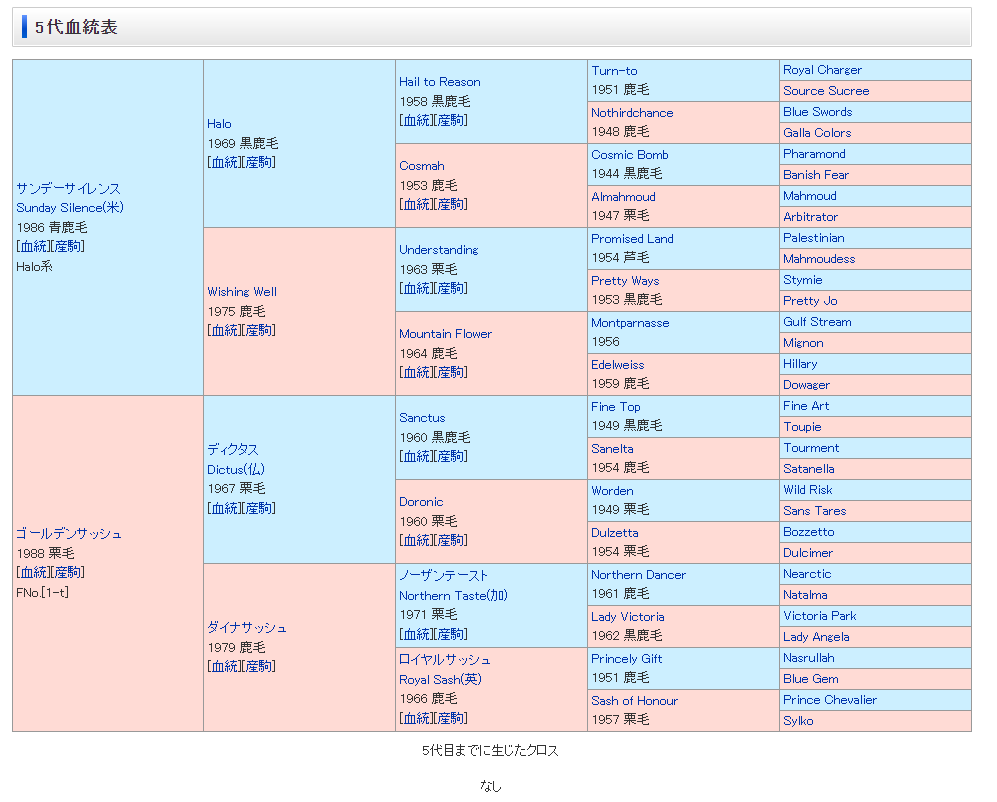Viewport: 997px width, 802px height.
Task: Select the Sylko link
Action: click(798, 721)
